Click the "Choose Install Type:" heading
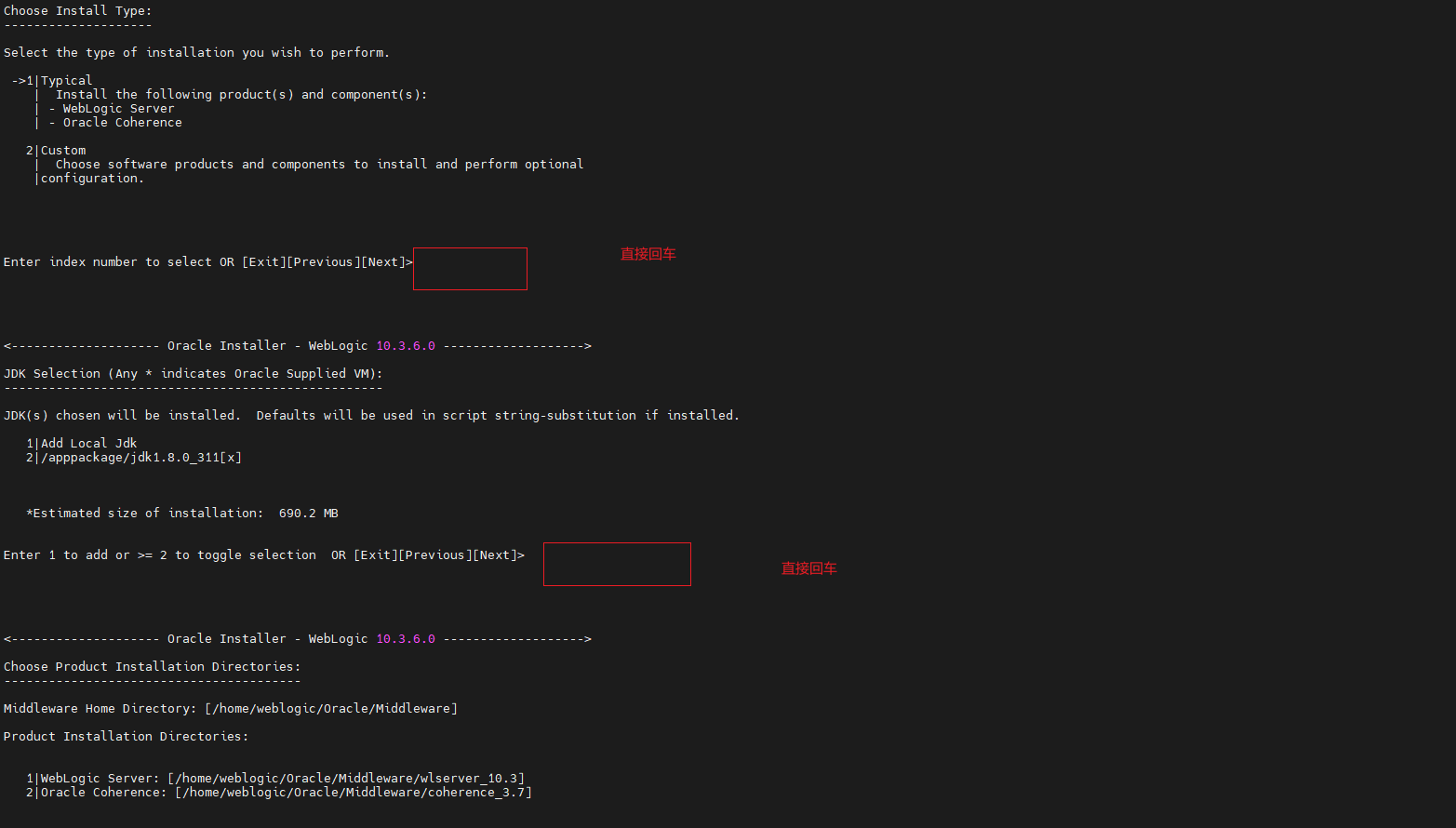 77,11
